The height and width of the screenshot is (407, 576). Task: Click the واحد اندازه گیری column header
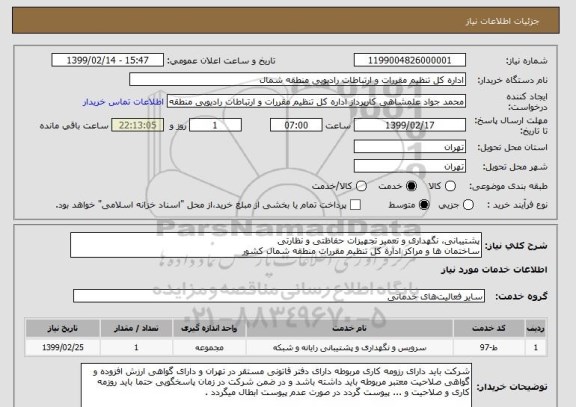point(209,328)
